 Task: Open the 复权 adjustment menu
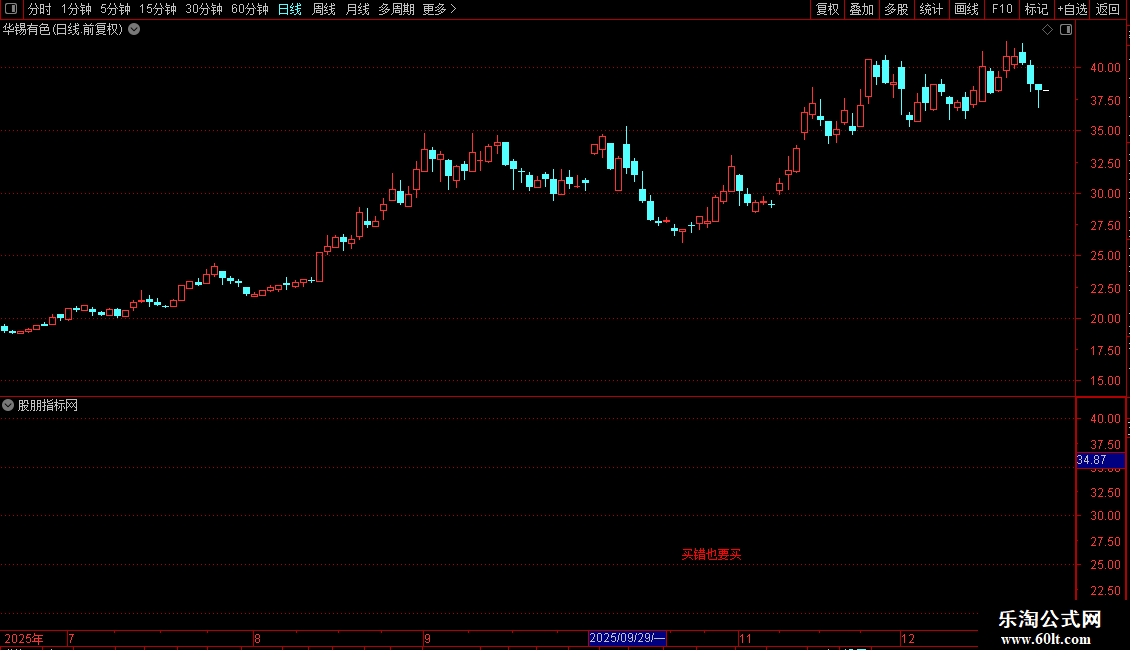tap(827, 9)
